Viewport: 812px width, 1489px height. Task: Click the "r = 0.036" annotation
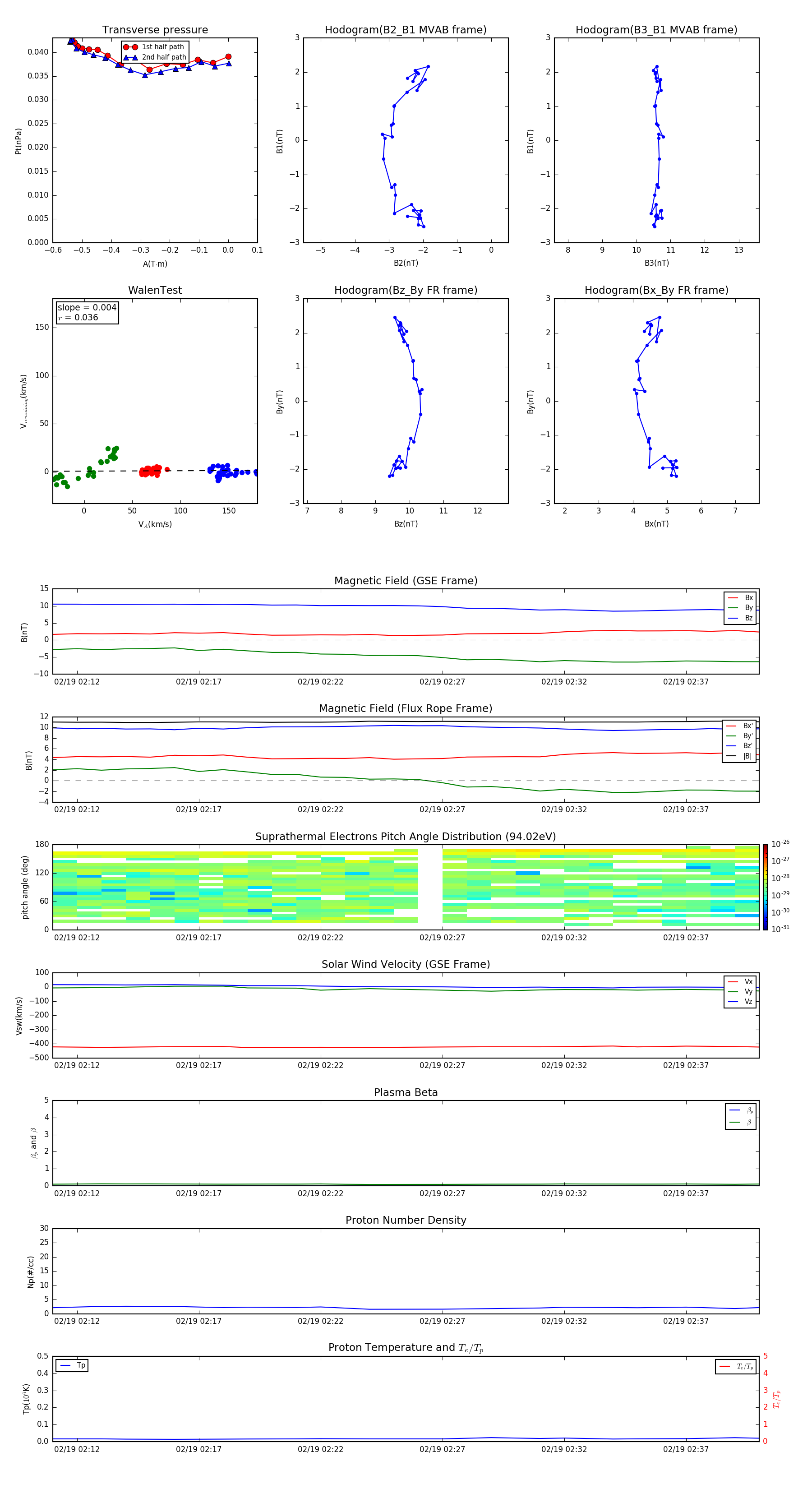(x=78, y=317)
